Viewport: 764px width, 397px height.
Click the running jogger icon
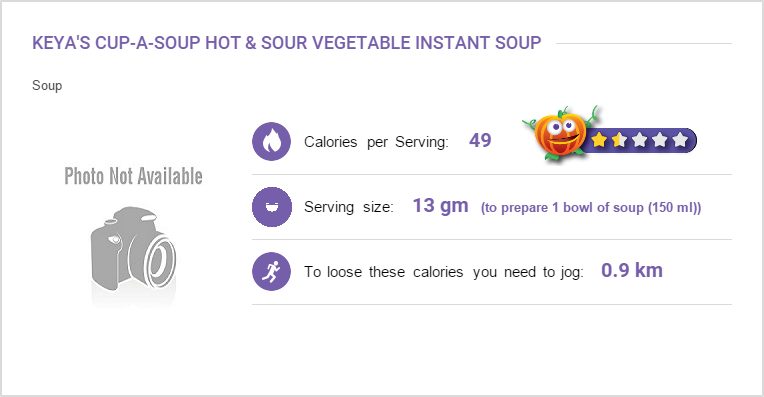pyautogui.click(x=271, y=271)
